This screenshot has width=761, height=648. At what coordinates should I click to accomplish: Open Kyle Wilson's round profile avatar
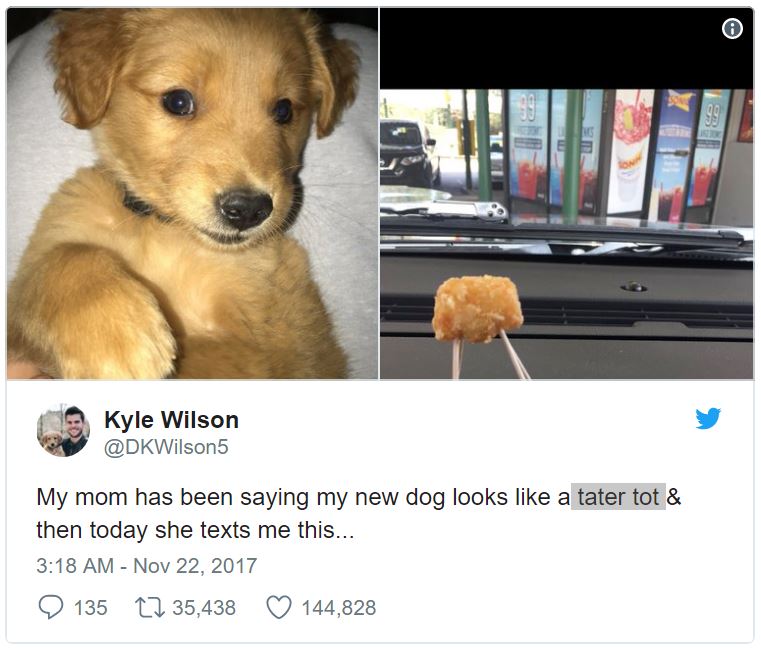(x=63, y=431)
